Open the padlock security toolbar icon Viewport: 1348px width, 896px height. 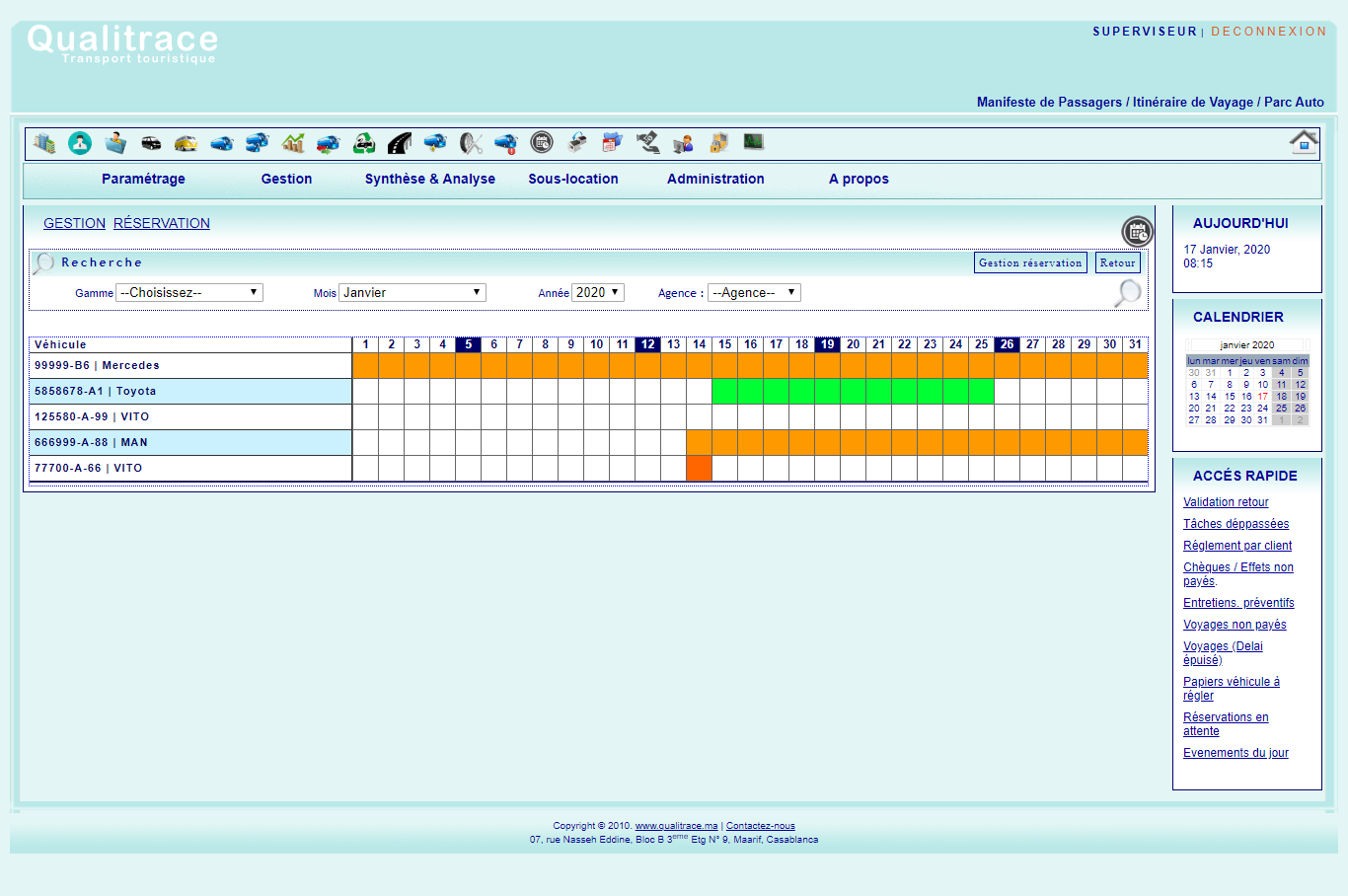[718, 143]
